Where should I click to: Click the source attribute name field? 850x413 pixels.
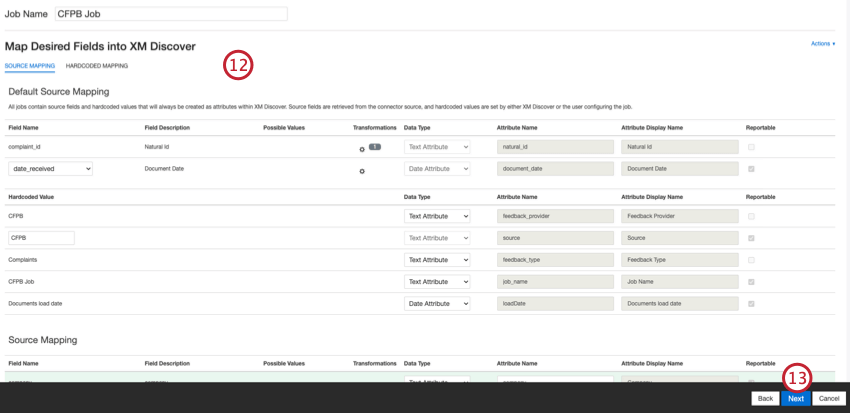point(555,238)
